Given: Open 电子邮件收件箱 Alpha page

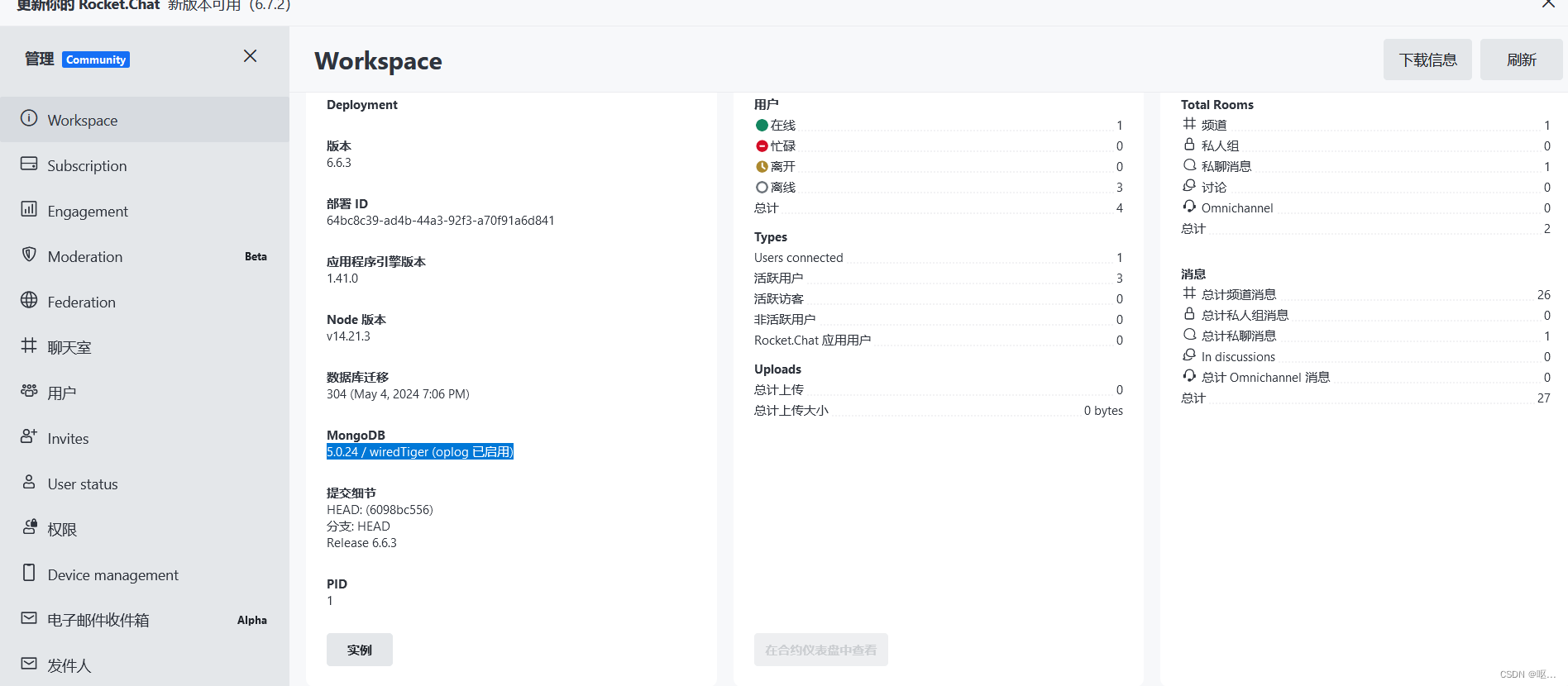Looking at the screenshot, I should tap(145, 620).
